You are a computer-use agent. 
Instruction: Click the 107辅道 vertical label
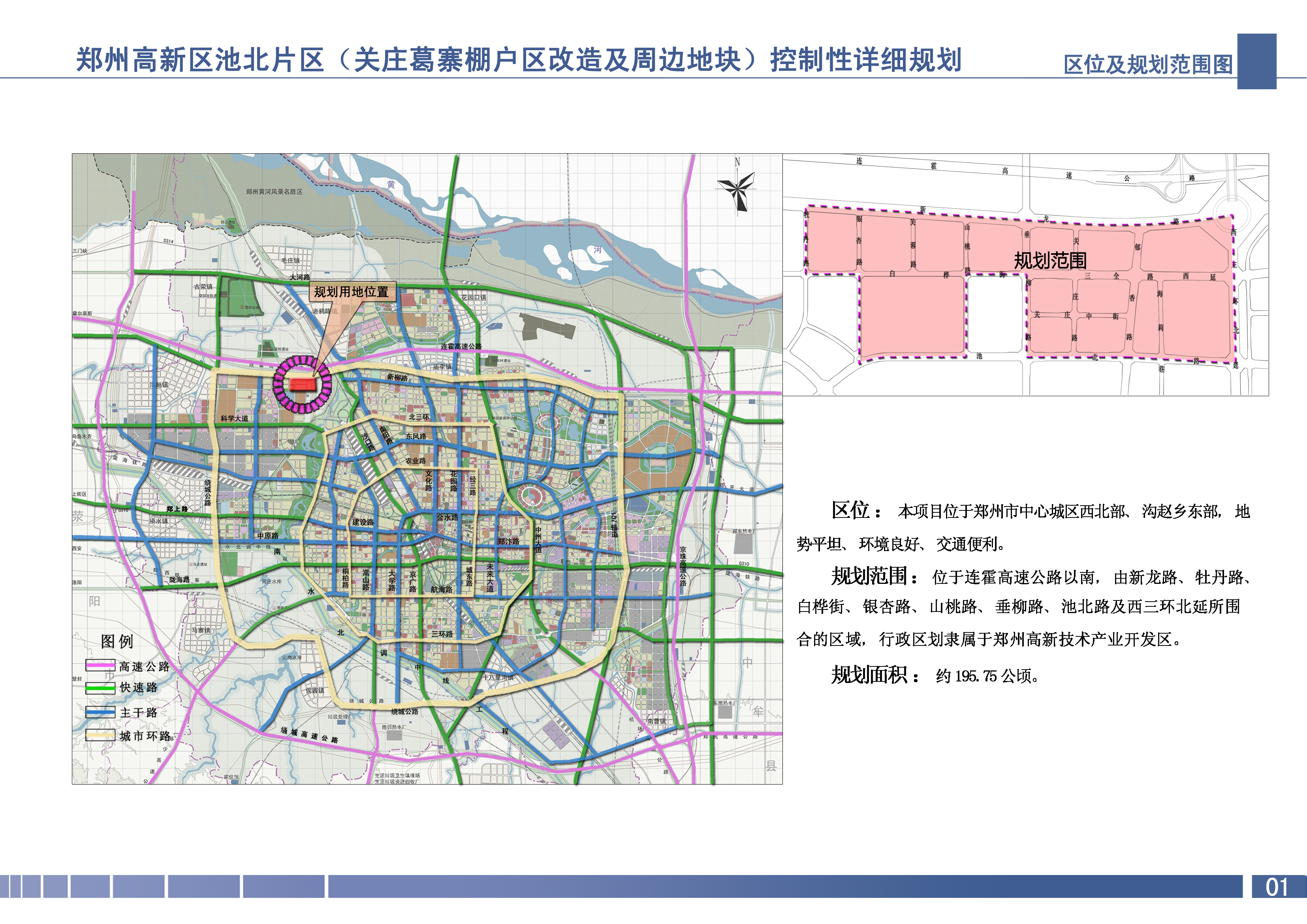click(614, 525)
